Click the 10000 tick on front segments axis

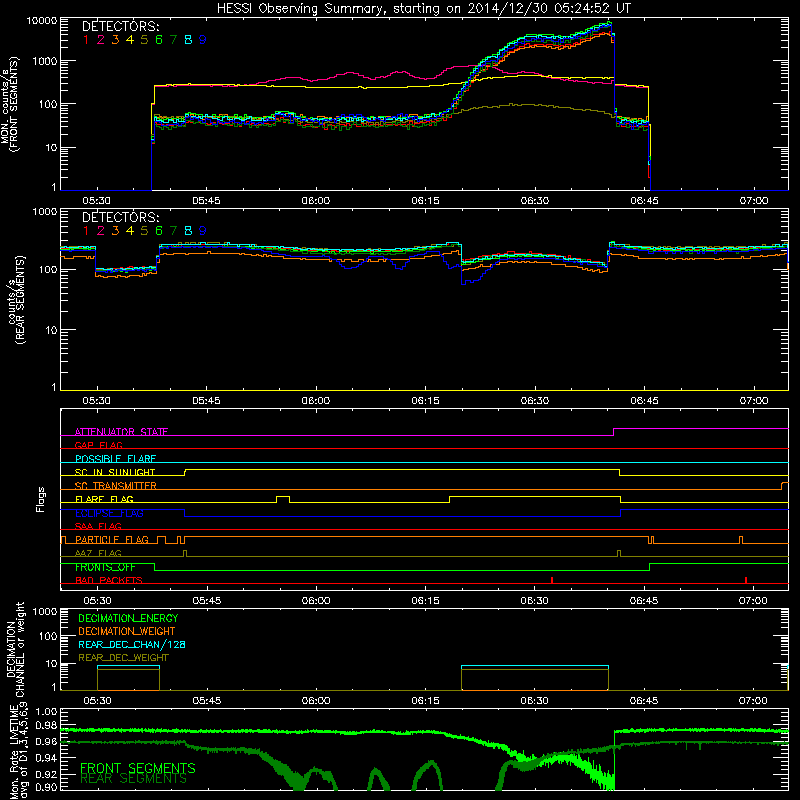pyautogui.click(x=42, y=20)
